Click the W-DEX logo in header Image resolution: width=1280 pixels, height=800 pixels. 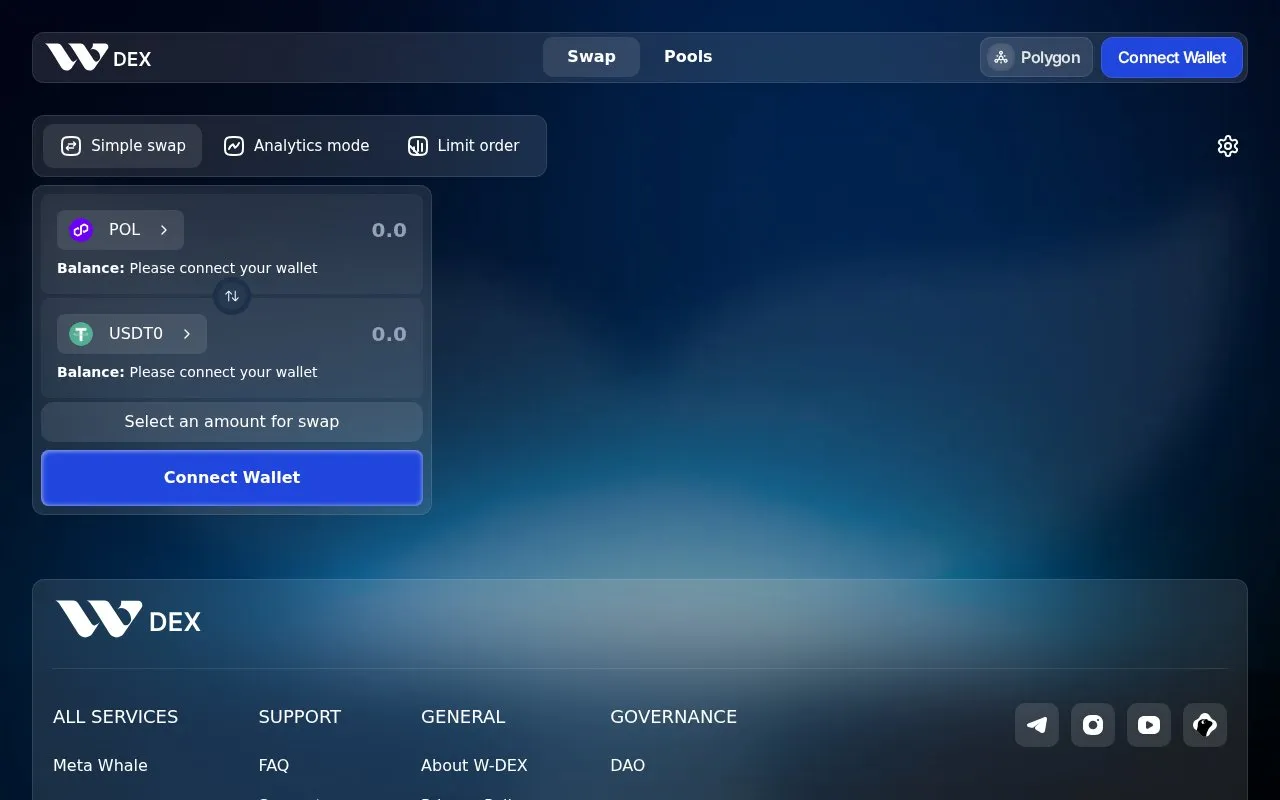[98, 58]
